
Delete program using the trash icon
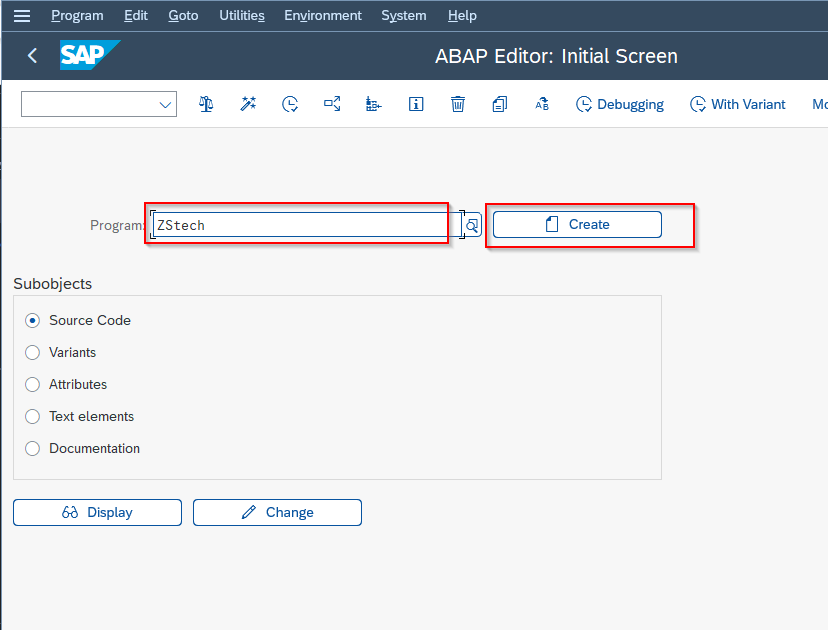pos(458,104)
